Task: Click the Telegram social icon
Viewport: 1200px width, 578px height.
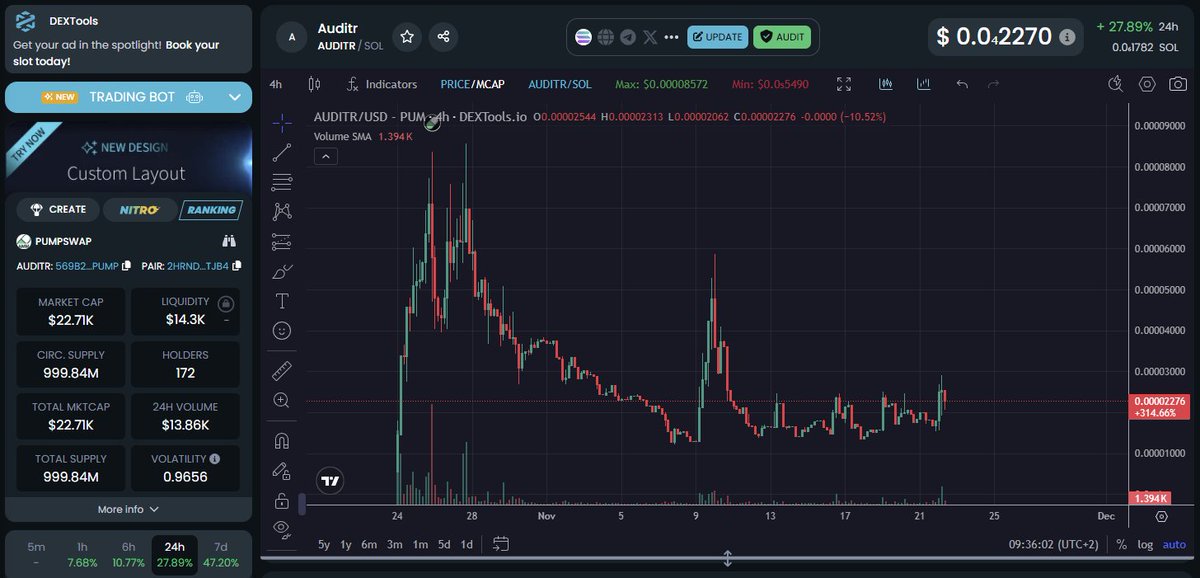Action: 628,37
